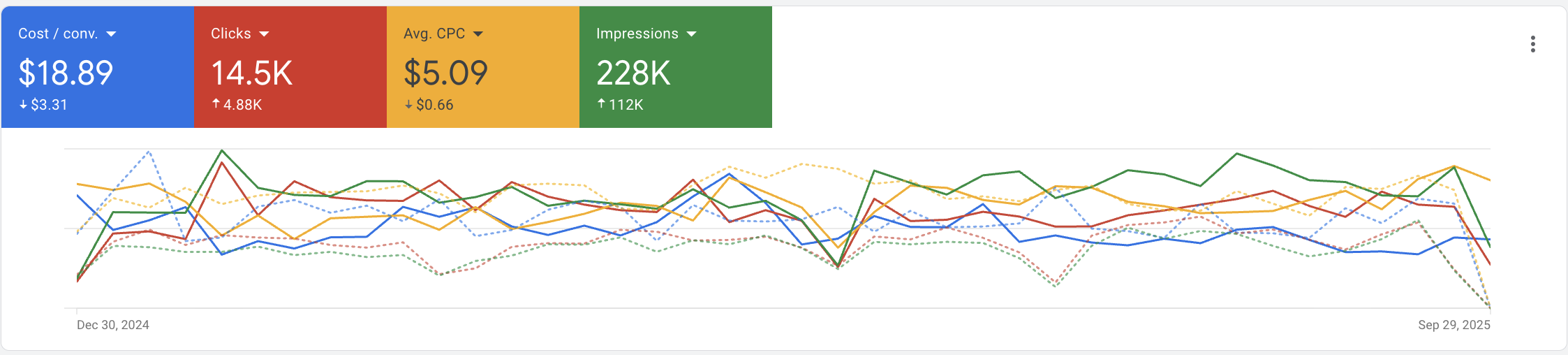Click the green 228K scorecard value
Viewport: 1568px width, 355px height.
(x=633, y=73)
